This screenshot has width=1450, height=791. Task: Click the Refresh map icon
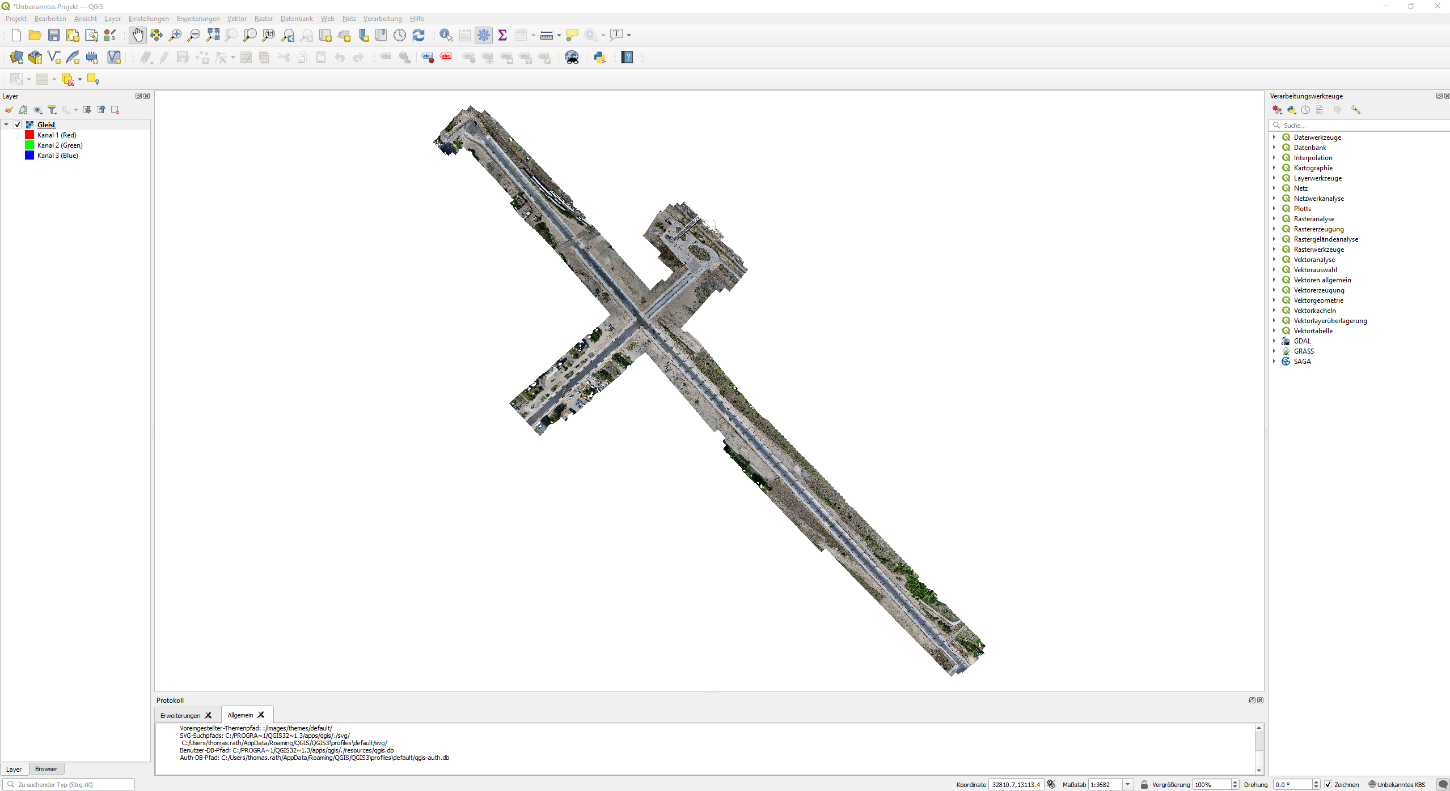(419, 35)
